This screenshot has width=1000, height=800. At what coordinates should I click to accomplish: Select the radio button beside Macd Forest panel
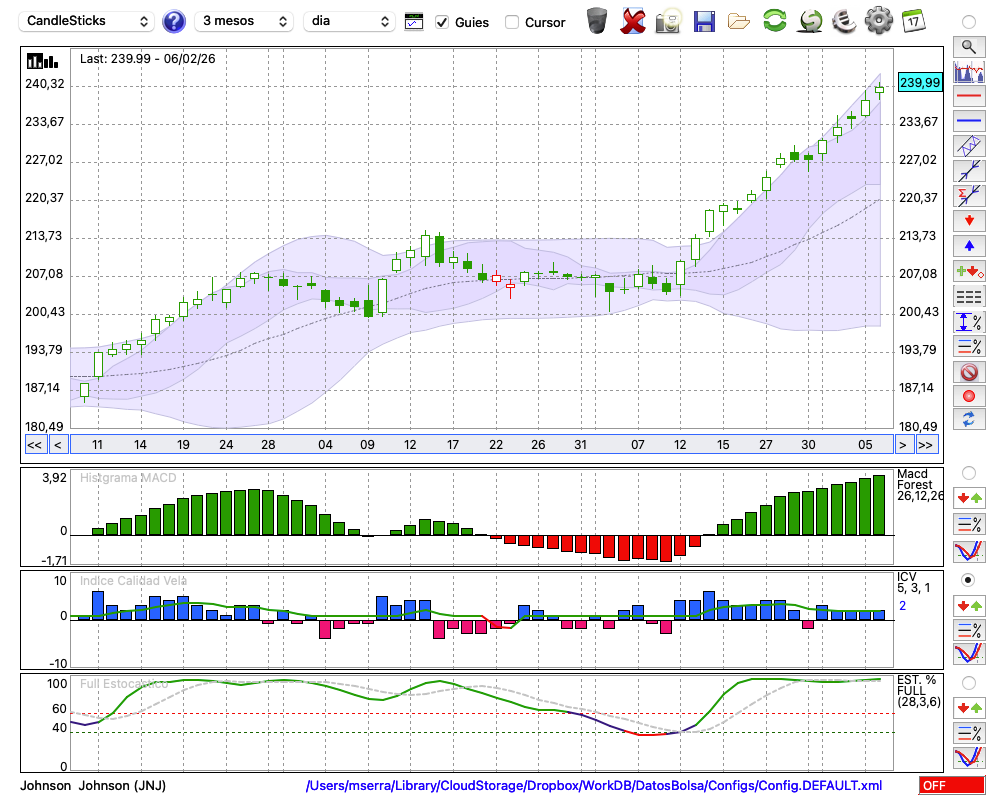coord(968,472)
